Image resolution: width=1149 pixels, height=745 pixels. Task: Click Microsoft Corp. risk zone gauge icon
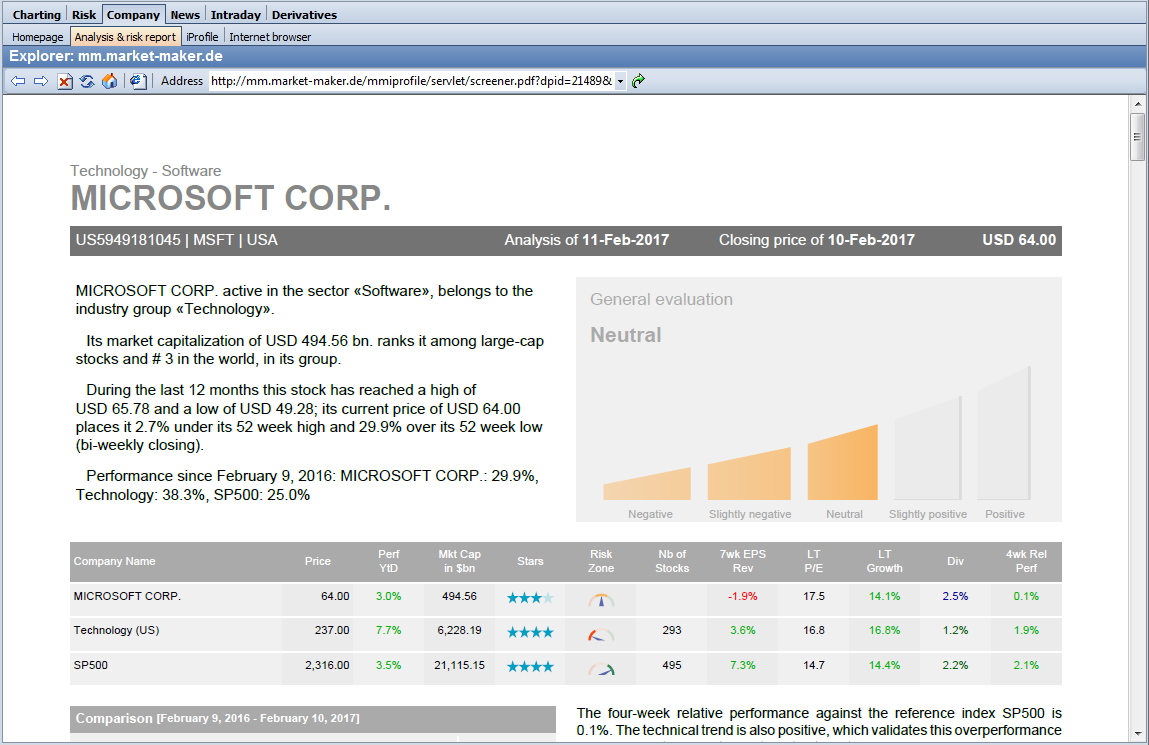pos(601,599)
